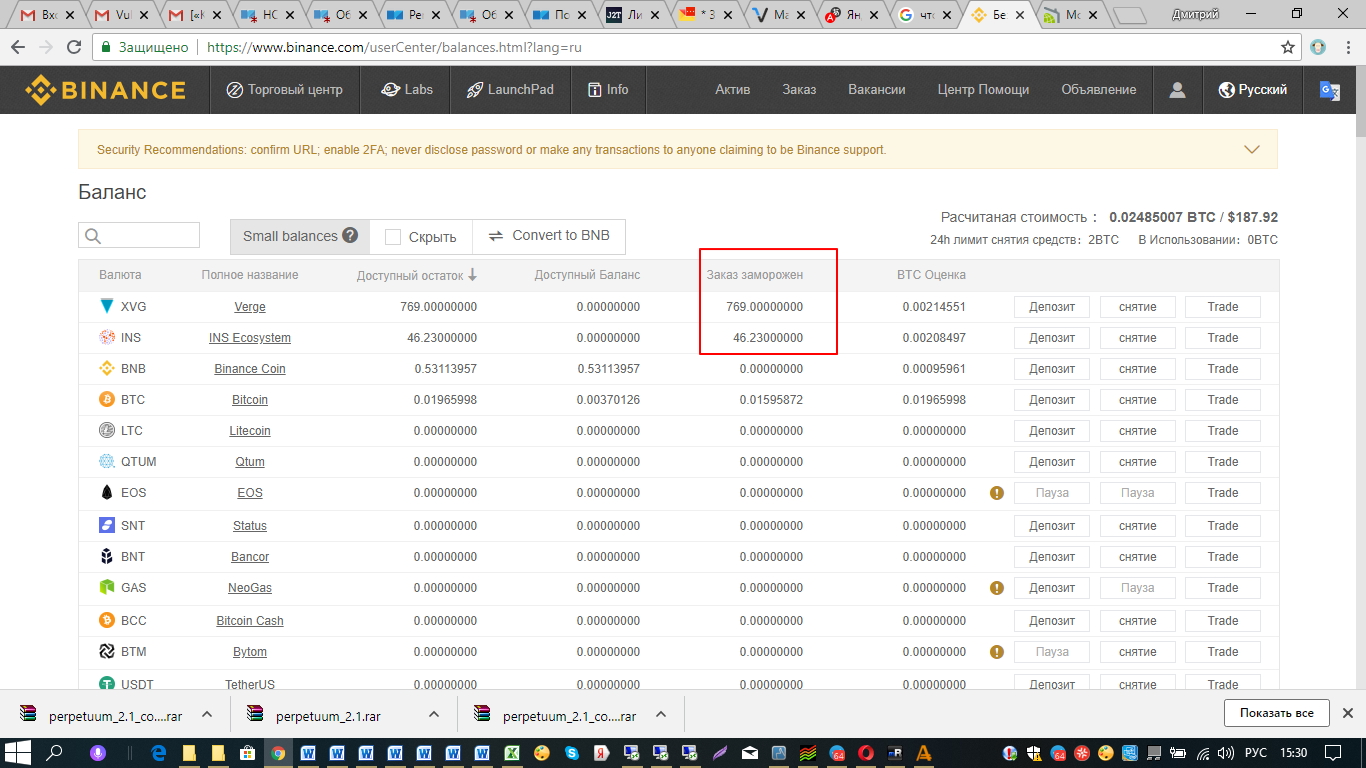Click the BTM coin icon
This screenshot has width=1366, height=768.
107,652
